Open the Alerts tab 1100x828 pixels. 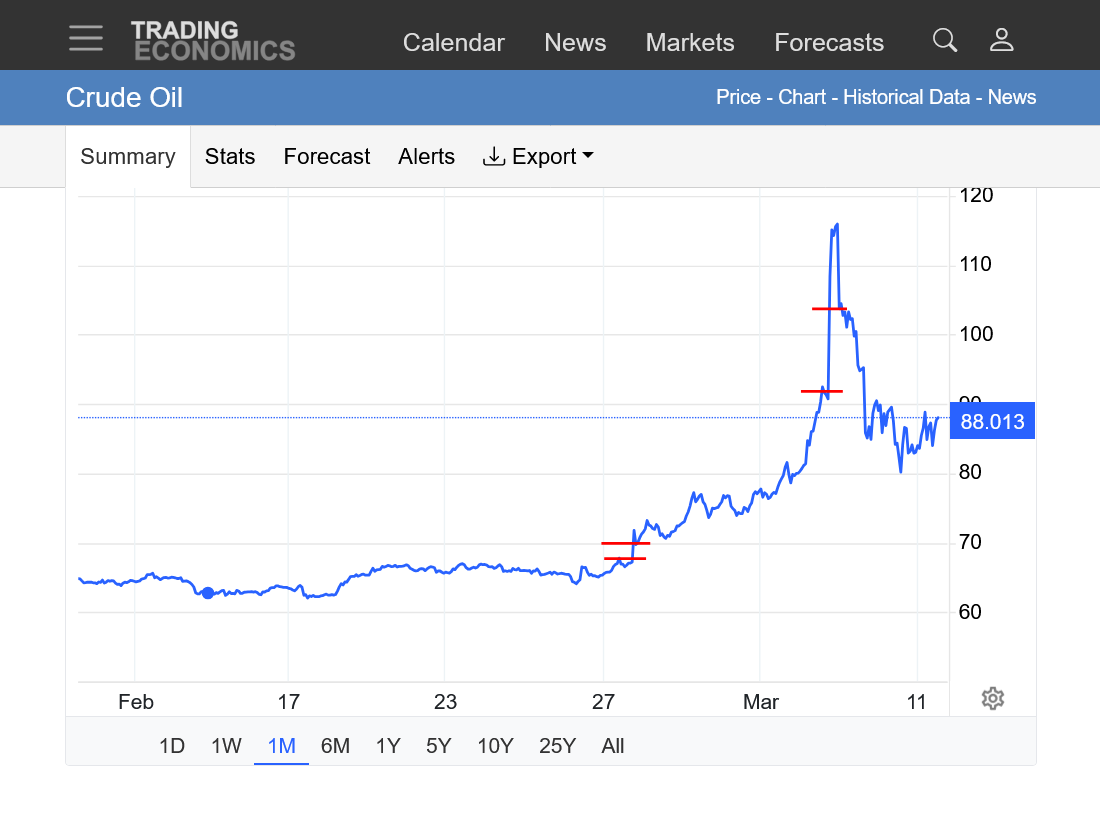coord(426,157)
